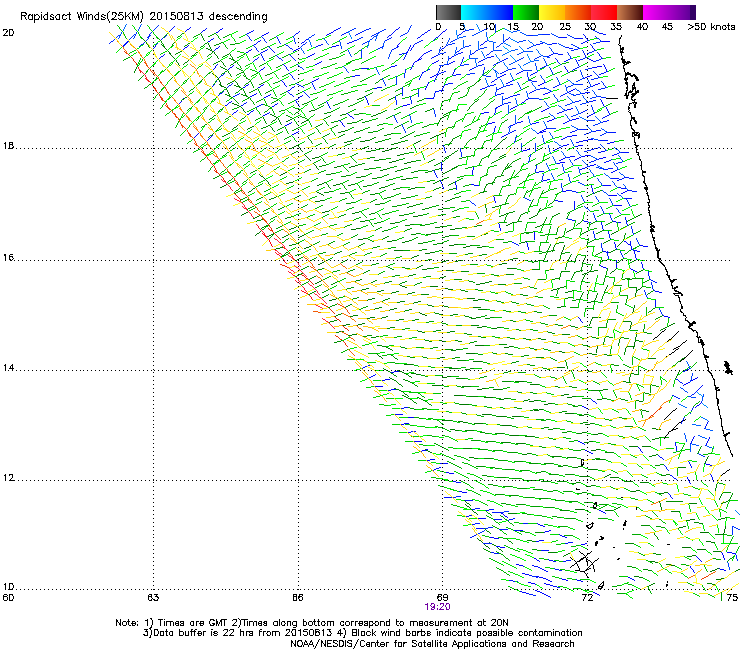
Task: Click the latitude label '14' on axis
Action: [8, 368]
